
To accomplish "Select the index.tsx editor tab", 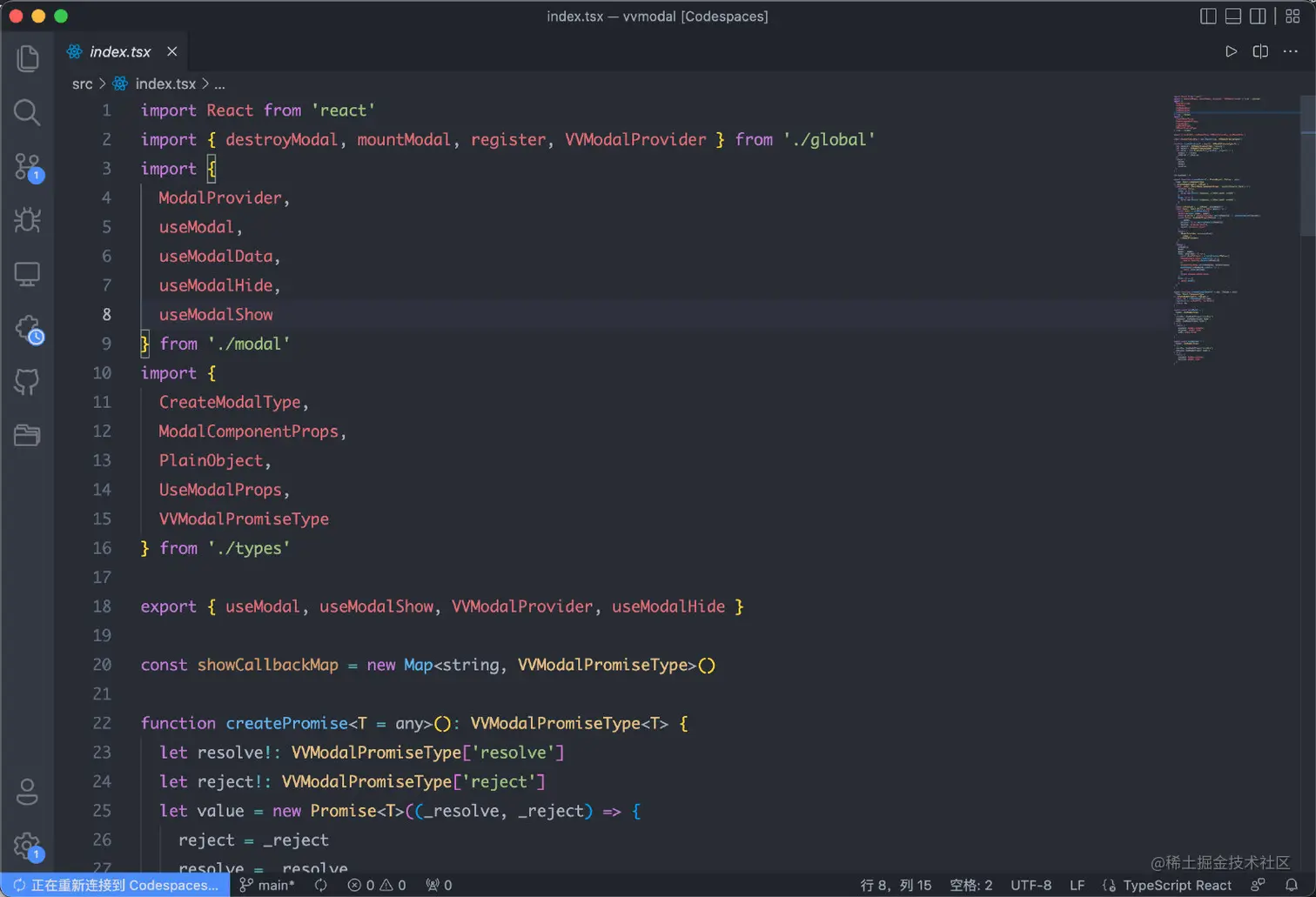I will pos(120,51).
